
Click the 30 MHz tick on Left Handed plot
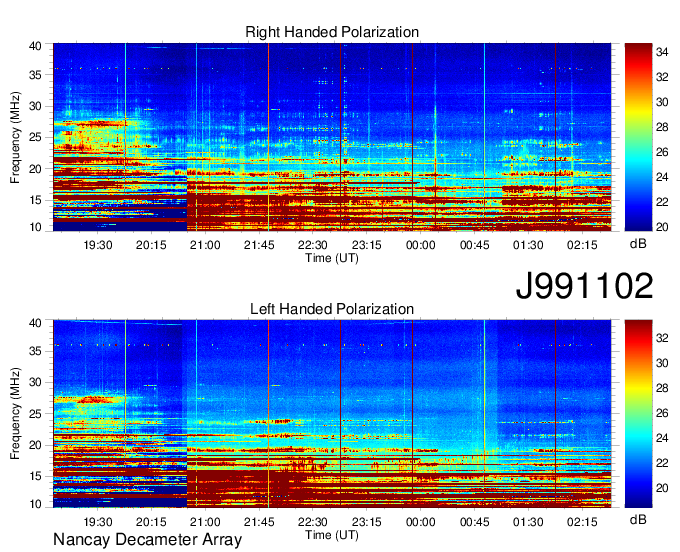tap(35, 382)
